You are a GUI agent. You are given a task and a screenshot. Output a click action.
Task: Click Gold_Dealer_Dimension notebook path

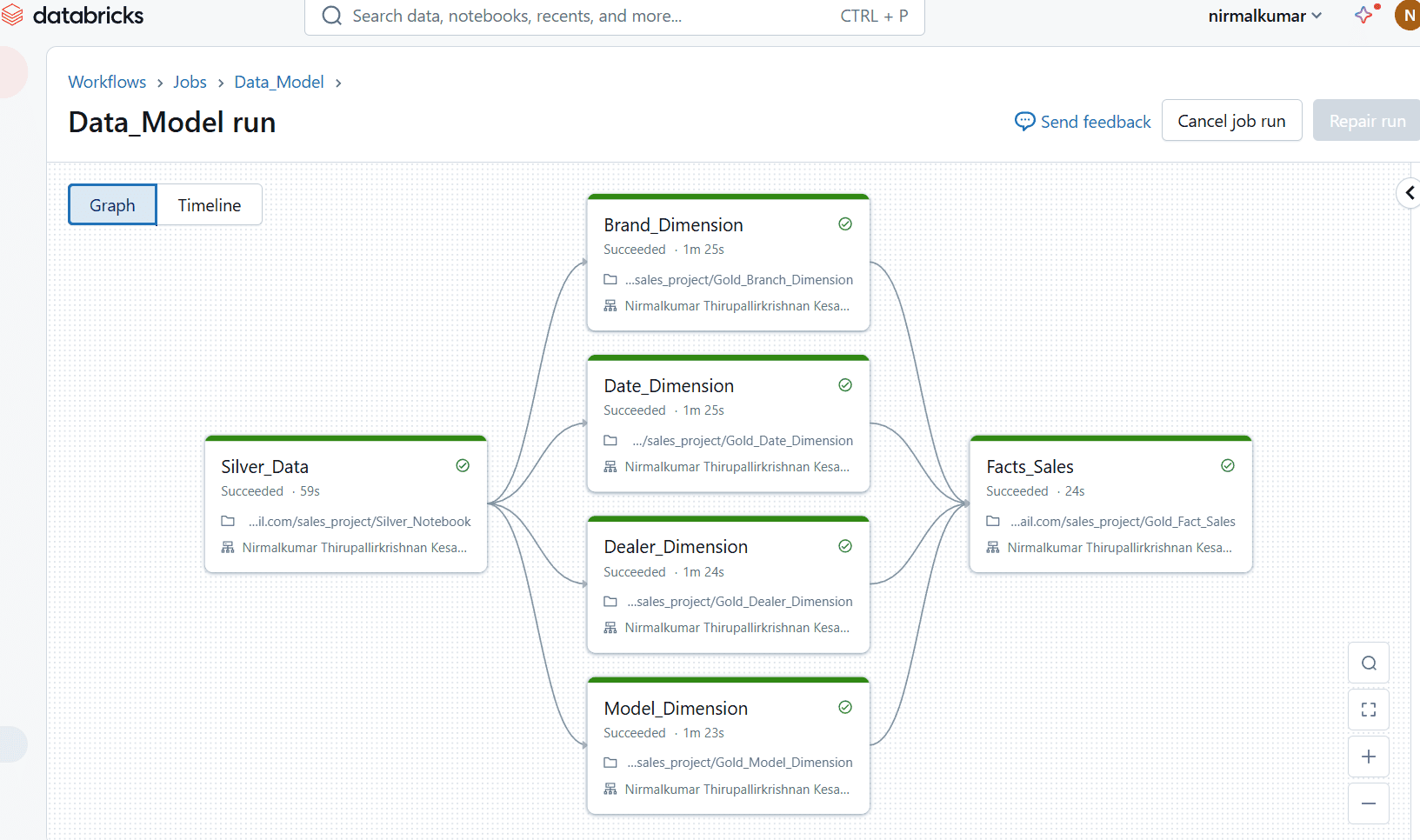740,602
